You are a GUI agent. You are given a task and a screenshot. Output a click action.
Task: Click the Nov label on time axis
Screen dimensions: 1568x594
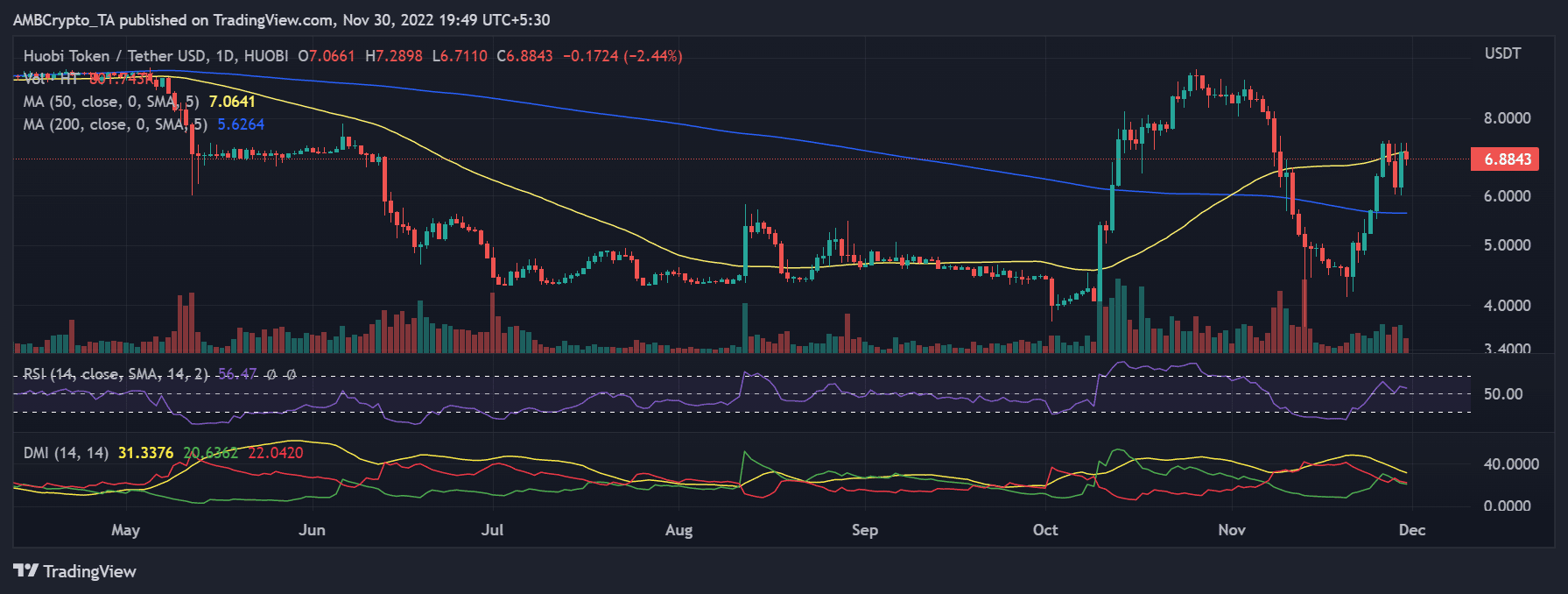[x=1232, y=530]
